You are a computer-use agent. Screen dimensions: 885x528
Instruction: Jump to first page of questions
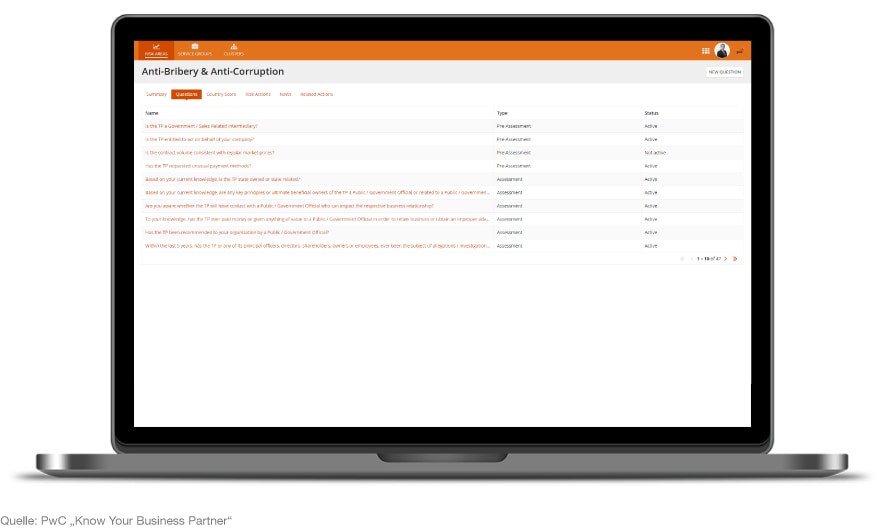(682, 259)
